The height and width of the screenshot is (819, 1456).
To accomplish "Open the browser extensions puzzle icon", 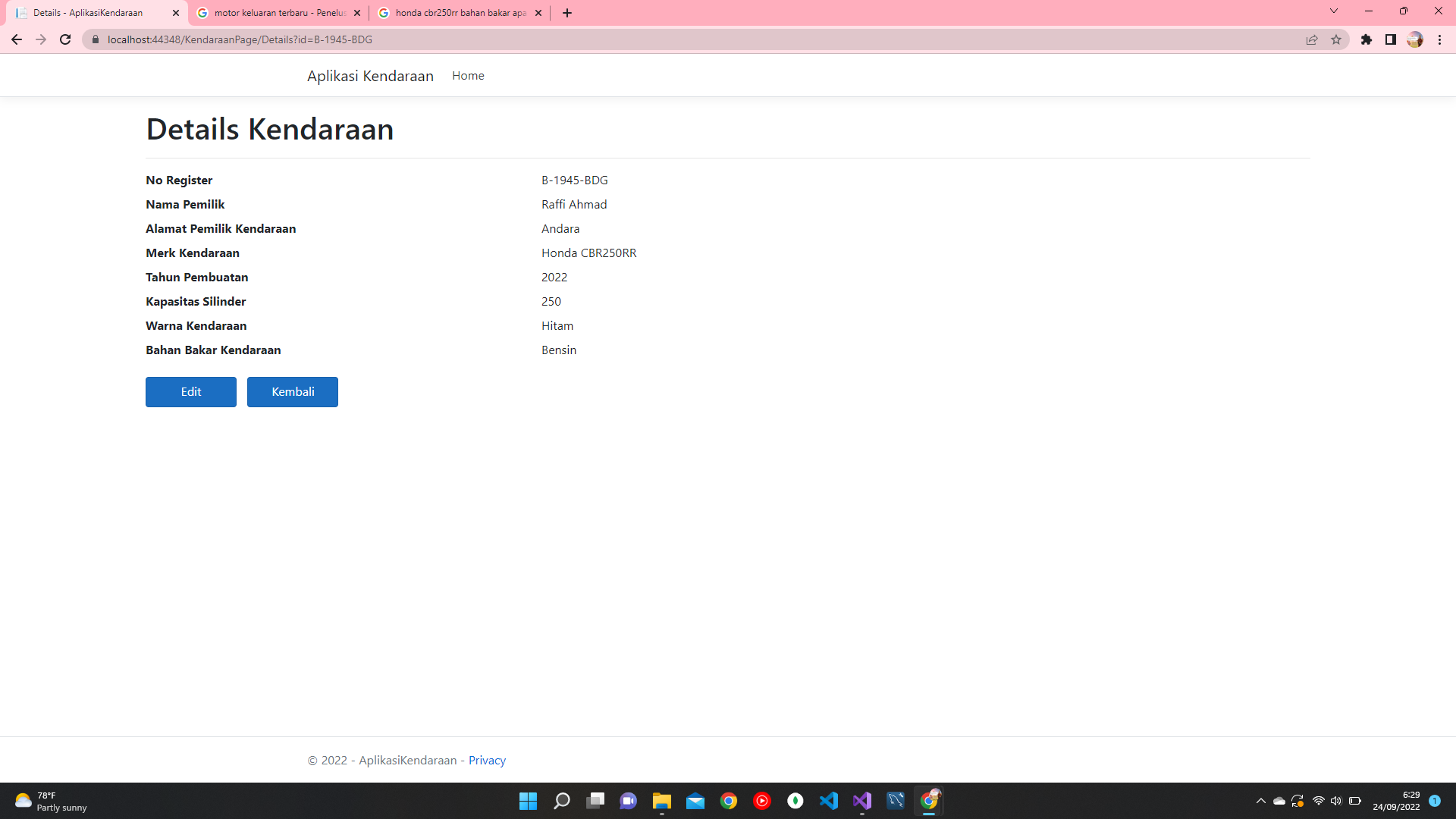I will pyautogui.click(x=1368, y=39).
